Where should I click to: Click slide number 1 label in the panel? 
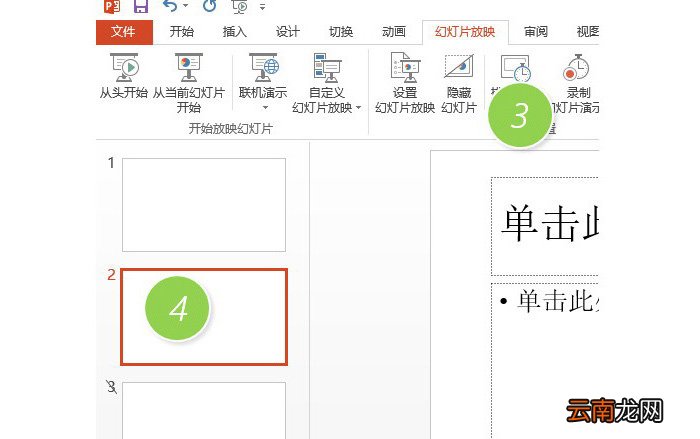tap(111, 163)
